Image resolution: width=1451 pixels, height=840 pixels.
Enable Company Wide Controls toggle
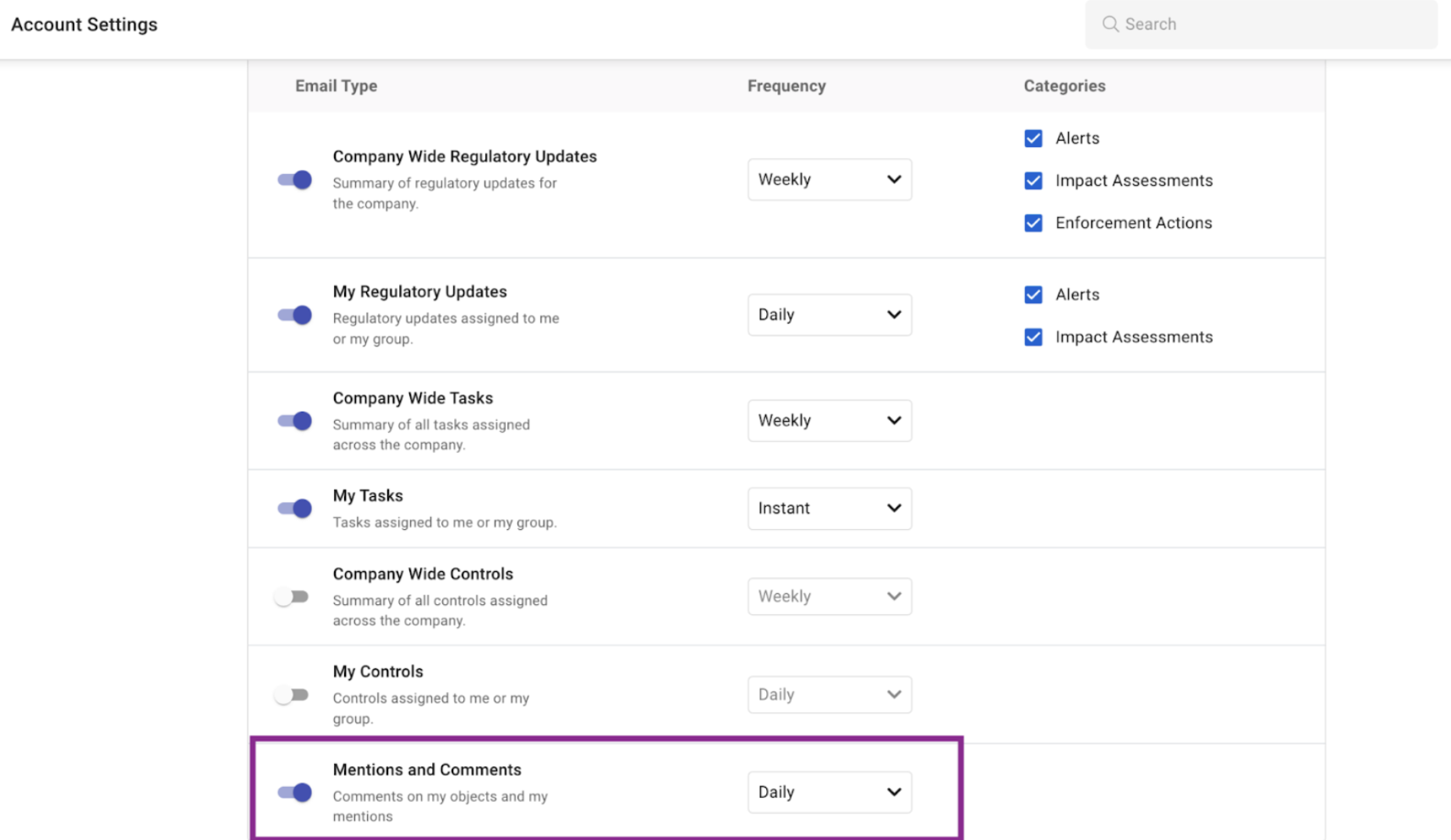point(292,597)
